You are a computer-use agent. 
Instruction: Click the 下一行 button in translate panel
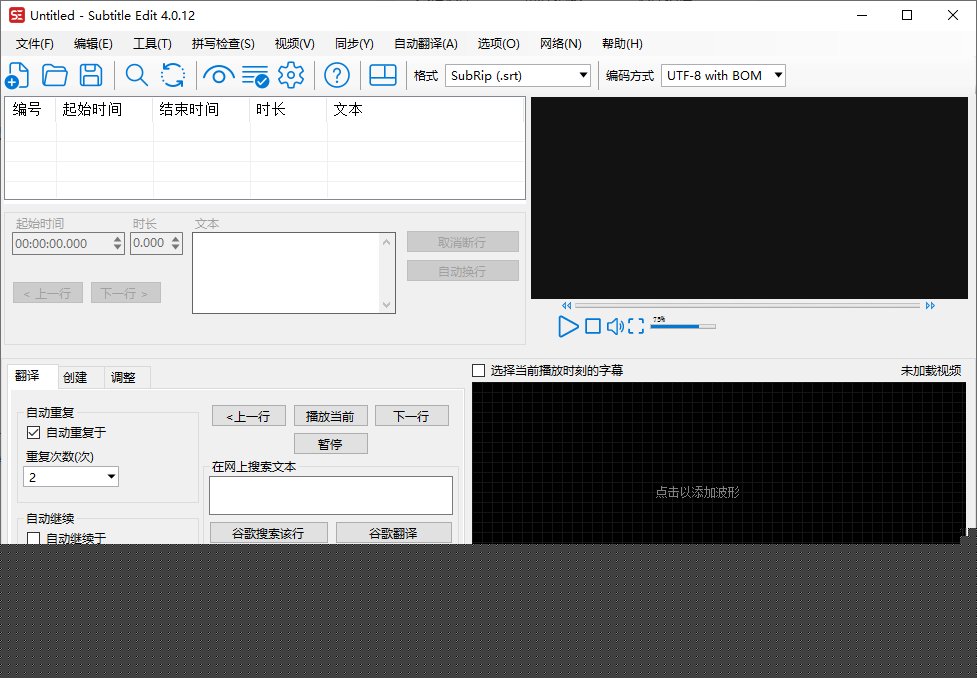tap(412, 416)
